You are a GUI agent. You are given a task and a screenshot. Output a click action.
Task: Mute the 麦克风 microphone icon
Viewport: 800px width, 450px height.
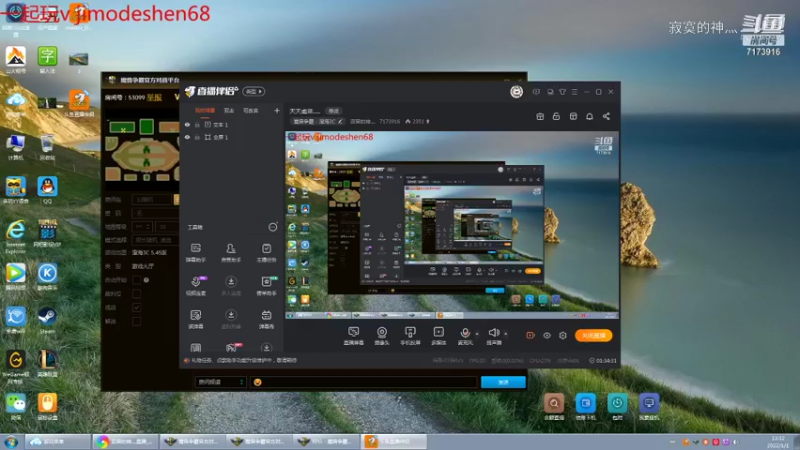click(x=465, y=333)
